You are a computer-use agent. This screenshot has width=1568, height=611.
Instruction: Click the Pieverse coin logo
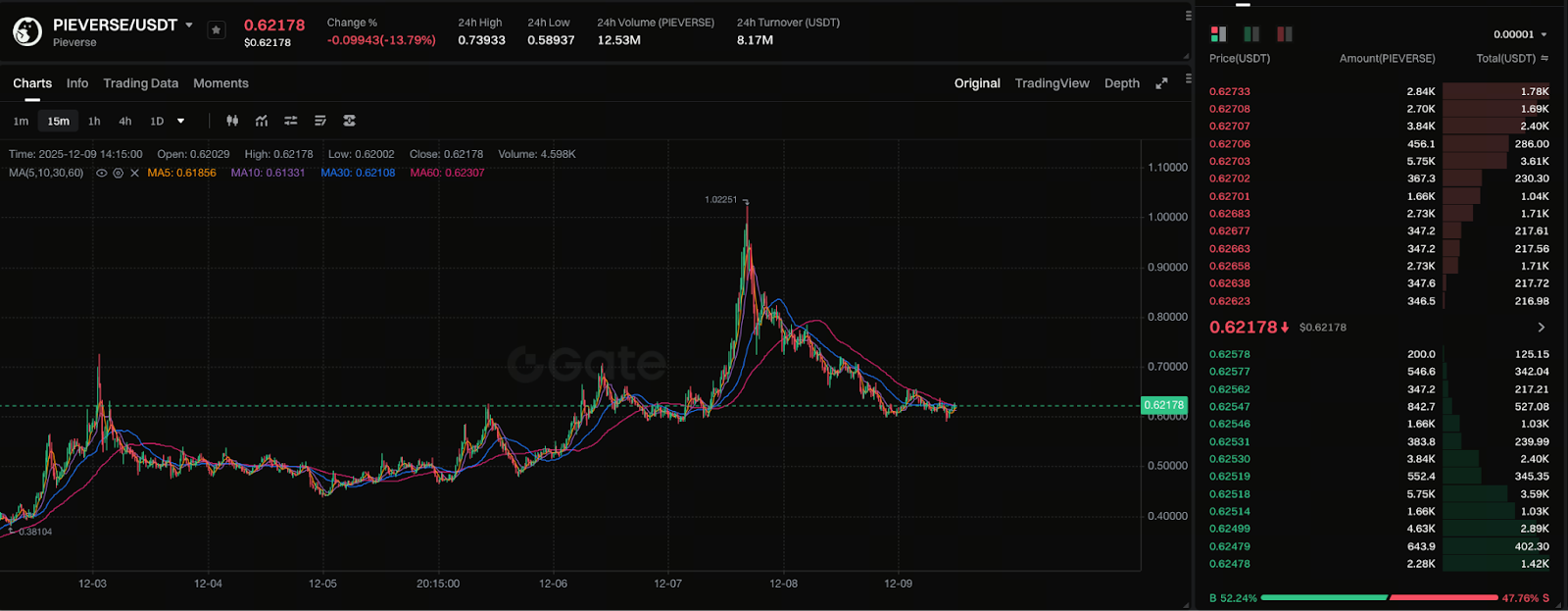[x=27, y=31]
